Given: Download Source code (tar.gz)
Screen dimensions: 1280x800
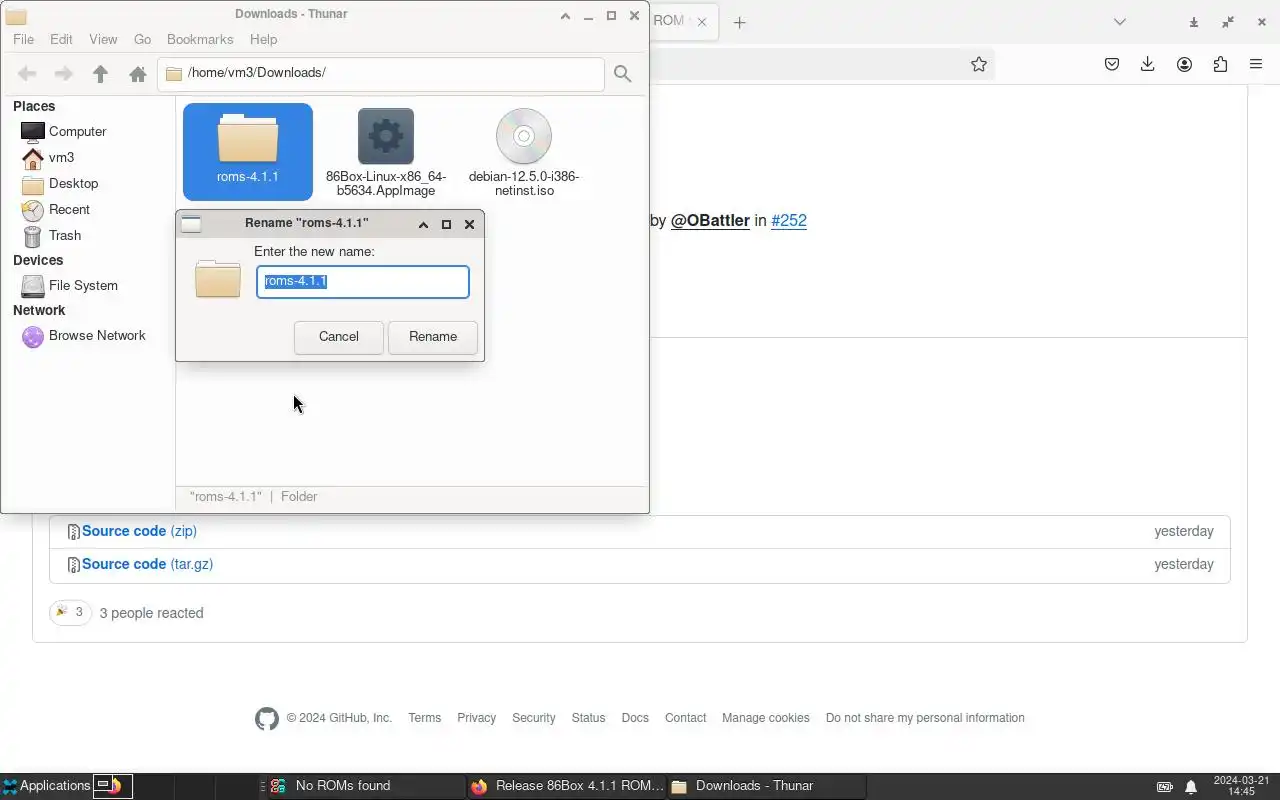Looking at the screenshot, I should pos(147,564).
